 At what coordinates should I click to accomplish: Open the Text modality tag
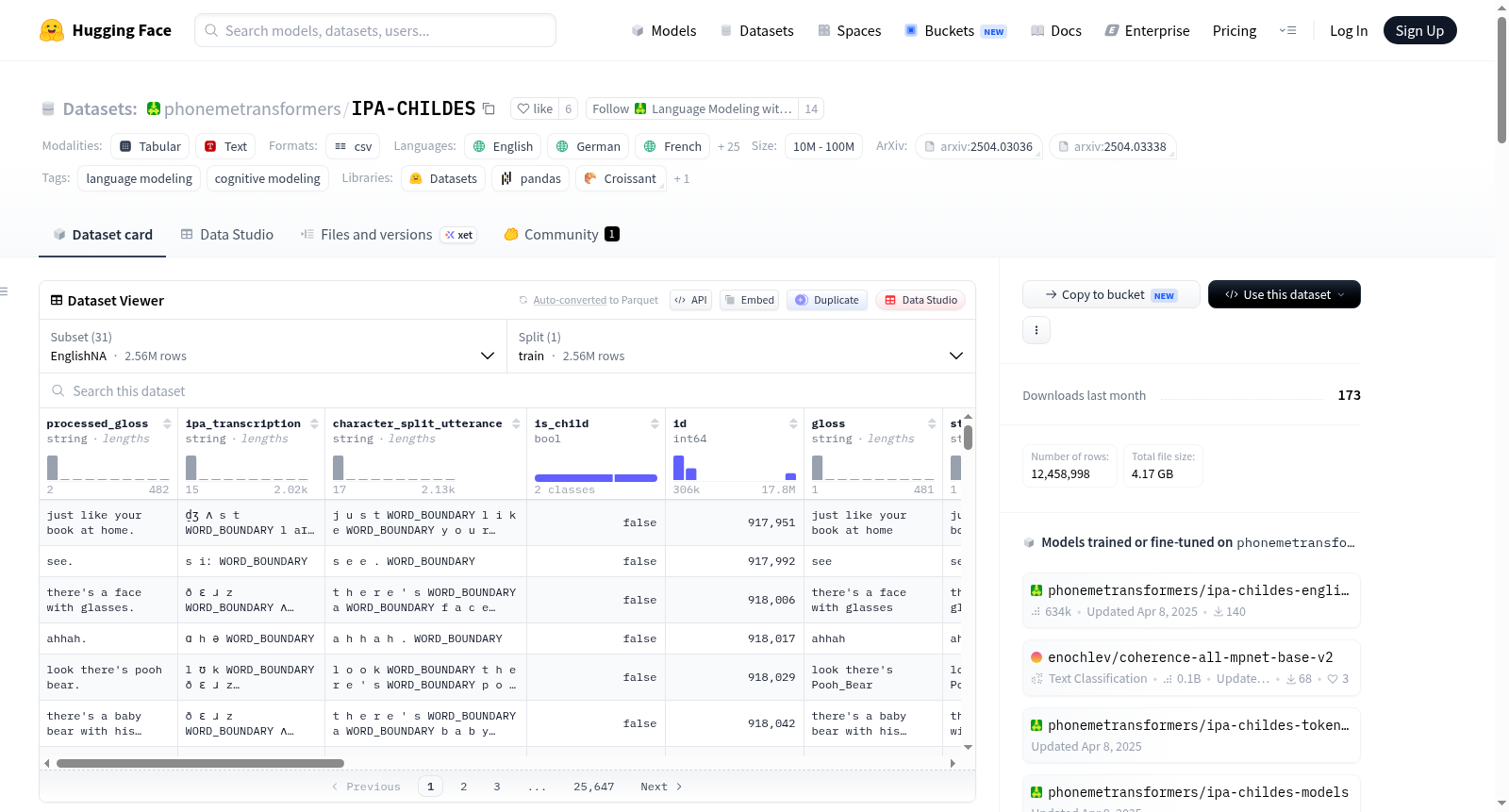[x=225, y=146]
